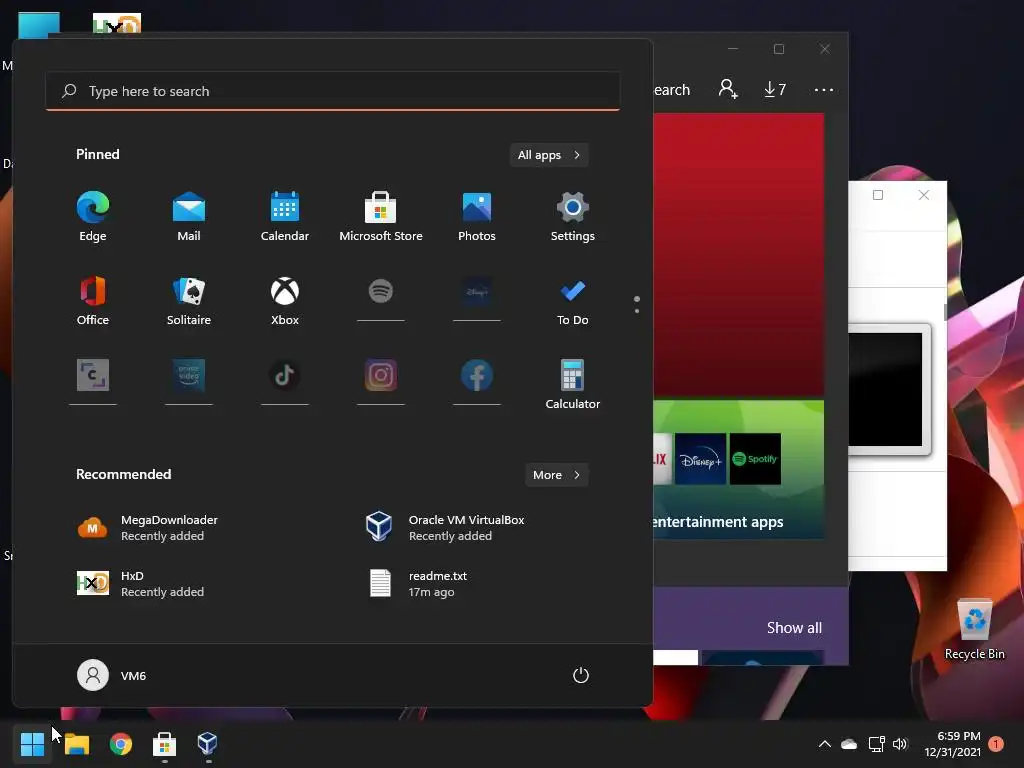Open Settings from the Start menu
Screen dimensions: 1024x768
pyautogui.click(x=573, y=217)
